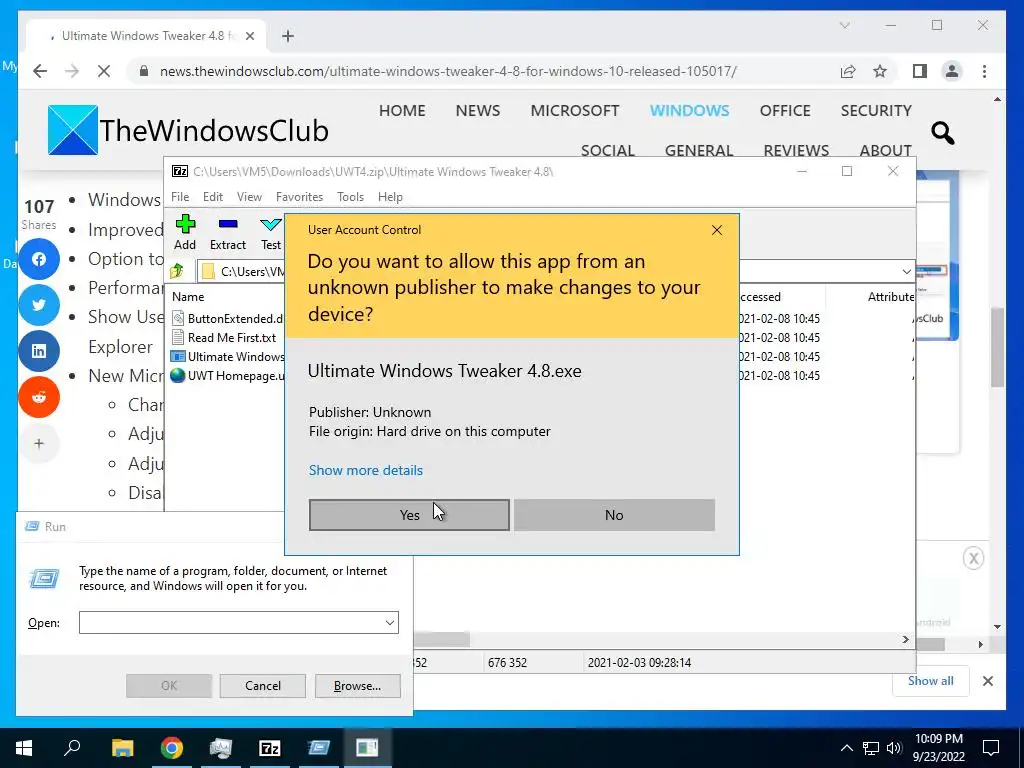Open the Favorites menu in 7-Zip
The width and height of the screenshot is (1024, 768).
click(x=299, y=197)
